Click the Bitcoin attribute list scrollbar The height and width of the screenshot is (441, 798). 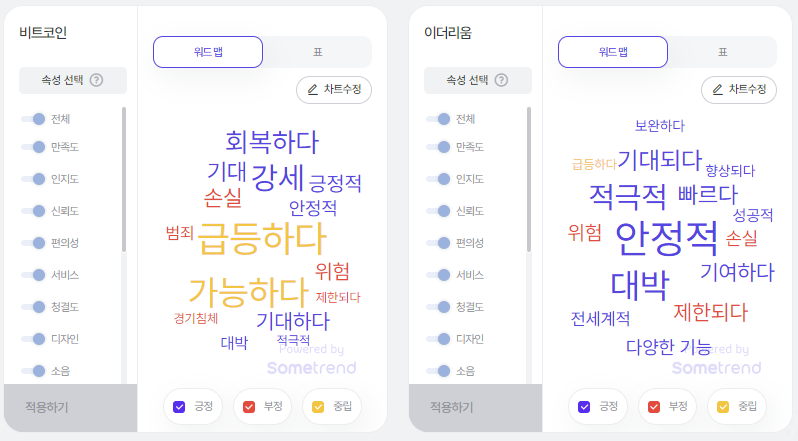(124, 179)
